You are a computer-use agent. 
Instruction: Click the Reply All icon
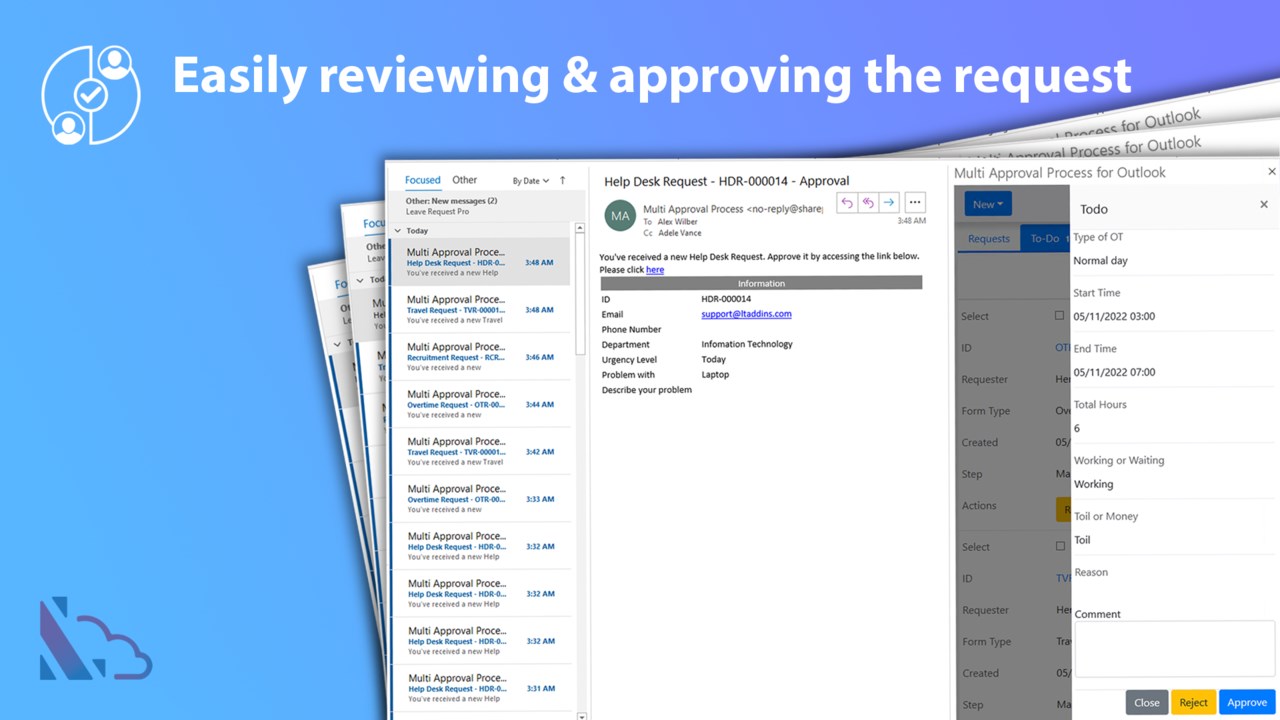(868, 202)
